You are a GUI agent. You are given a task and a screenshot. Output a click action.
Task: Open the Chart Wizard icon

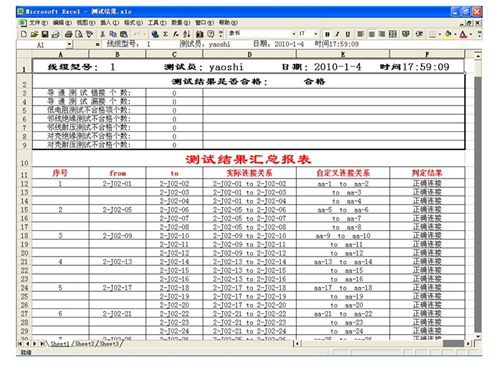(200, 34)
